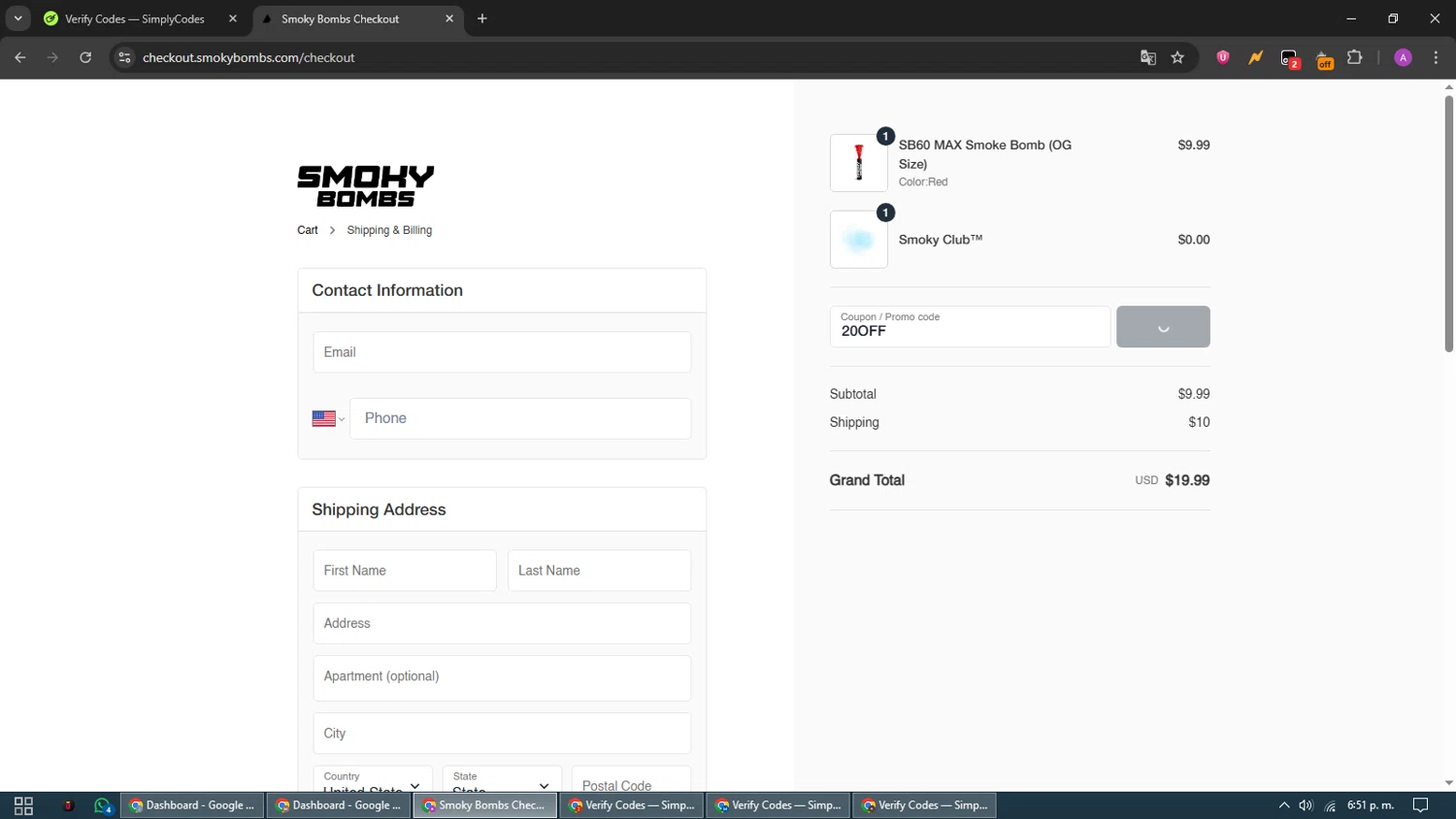
Task: Open the orange lightning extension icon
Action: (x=1256, y=57)
